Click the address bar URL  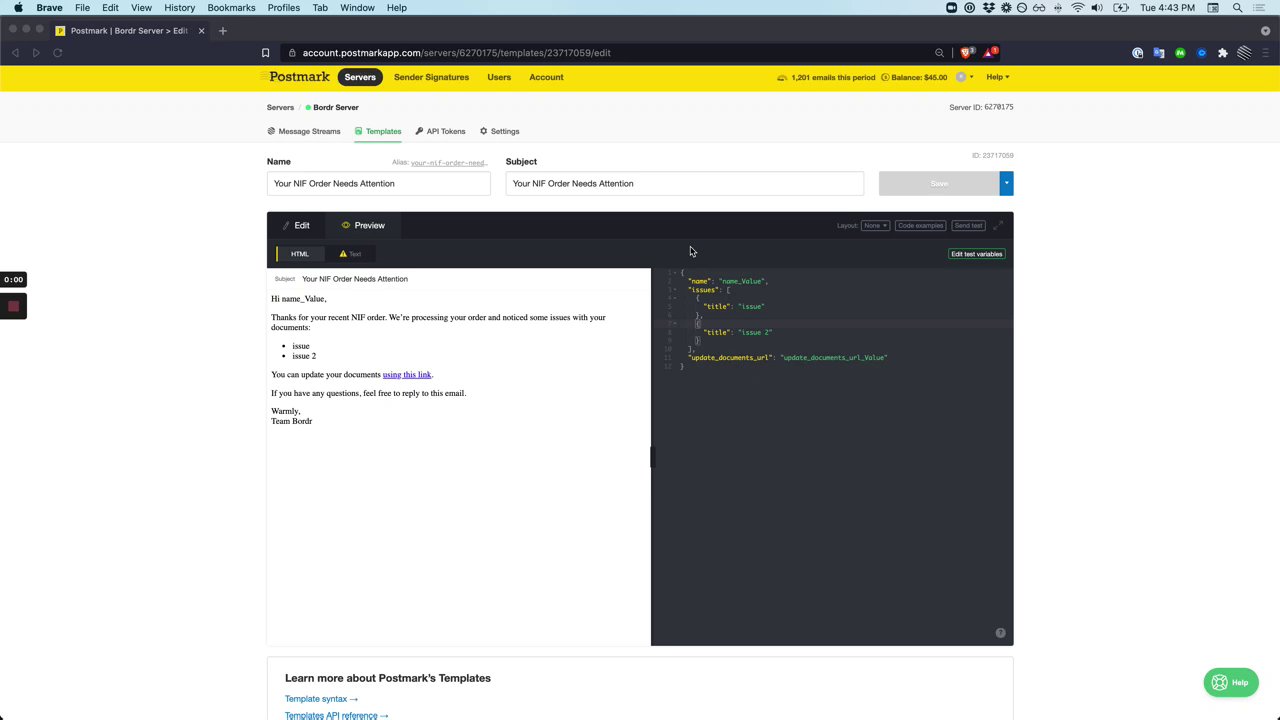tap(456, 53)
